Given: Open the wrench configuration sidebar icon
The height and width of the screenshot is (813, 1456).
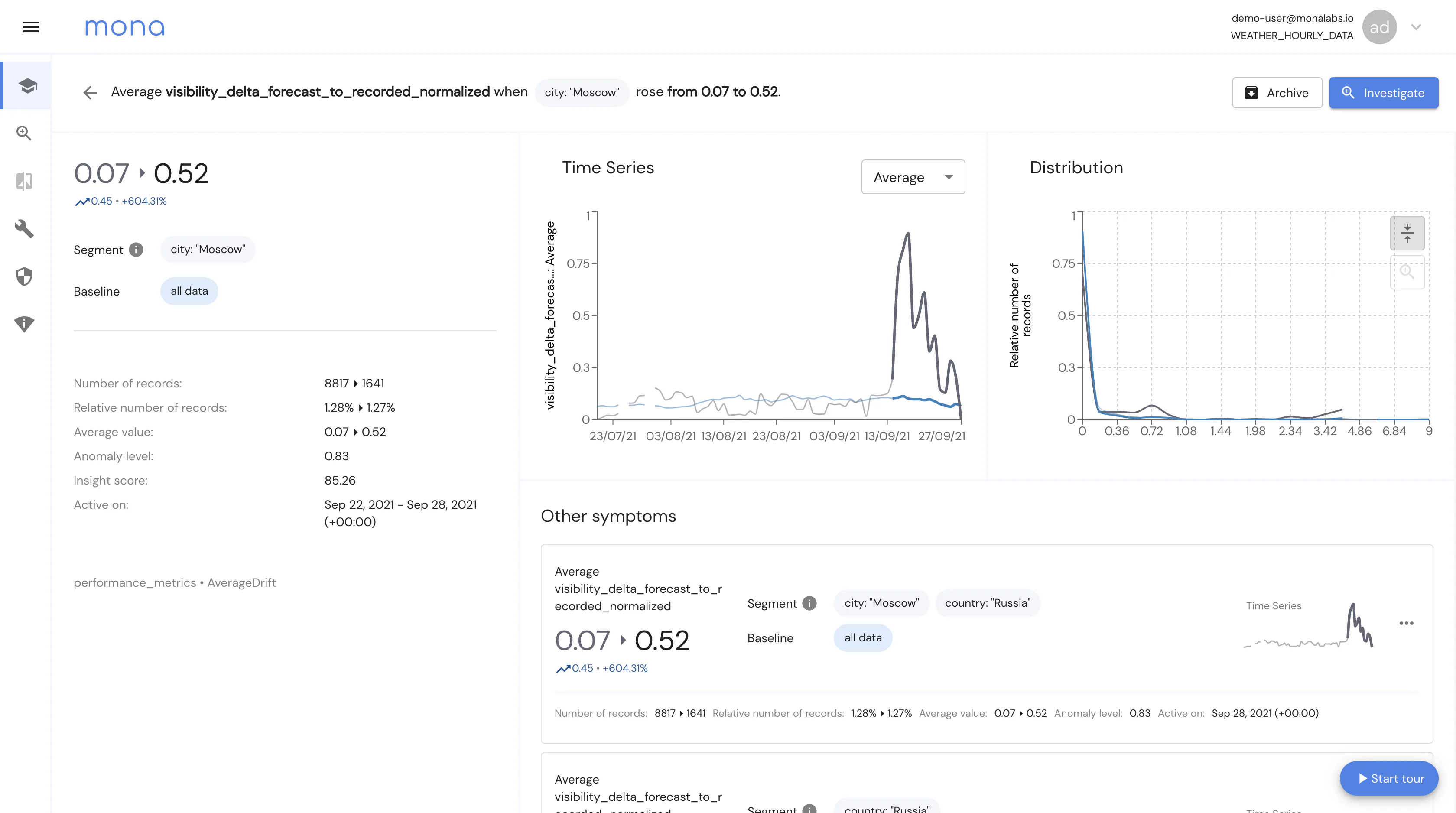Looking at the screenshot, I should click(x=24, y=228).
